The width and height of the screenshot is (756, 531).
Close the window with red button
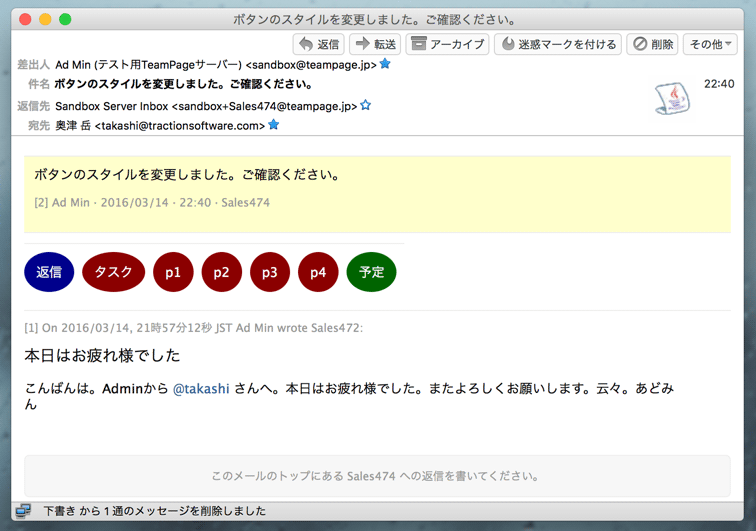(x=25, y=19)
